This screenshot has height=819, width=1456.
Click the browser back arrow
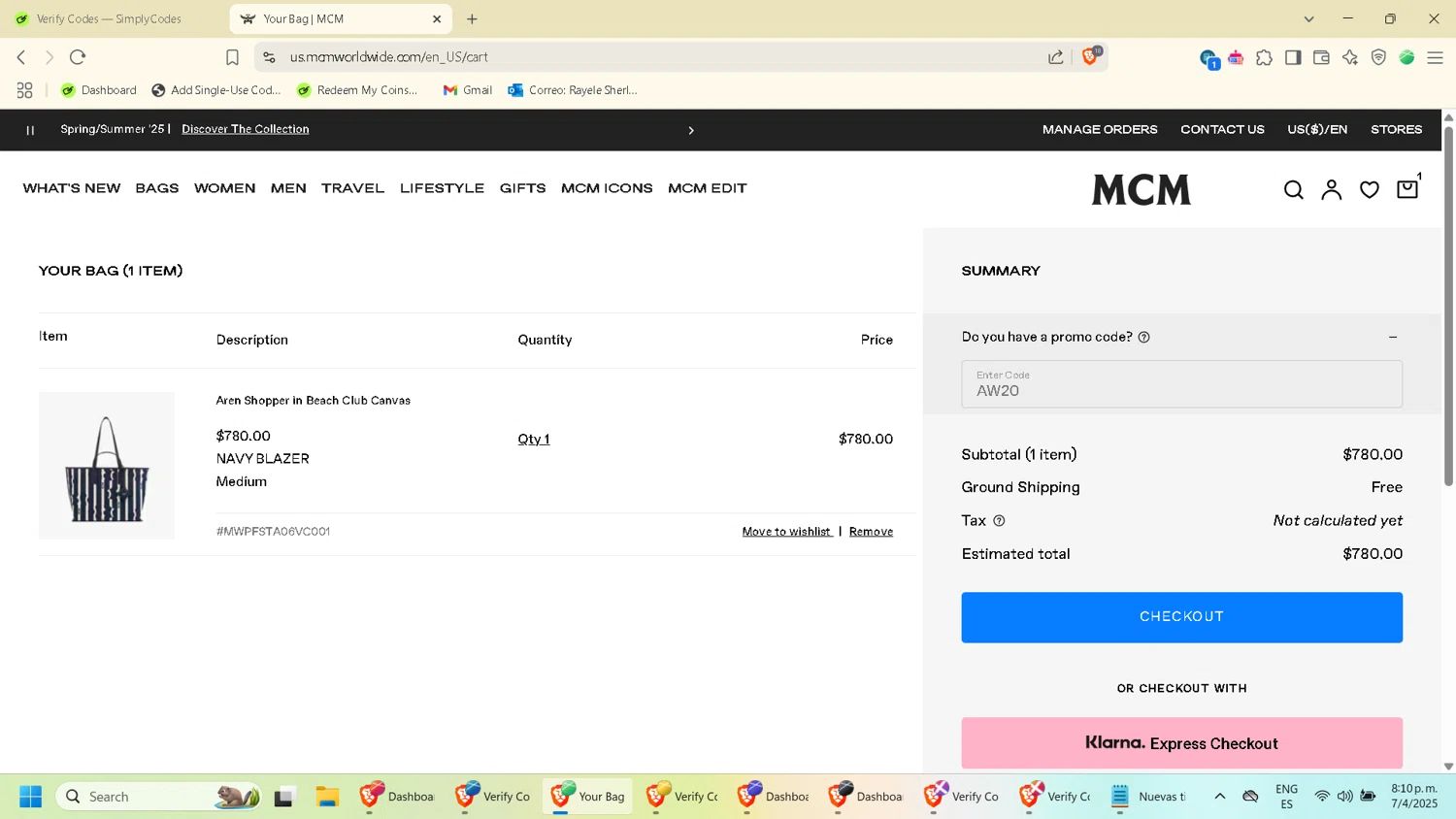21,57
